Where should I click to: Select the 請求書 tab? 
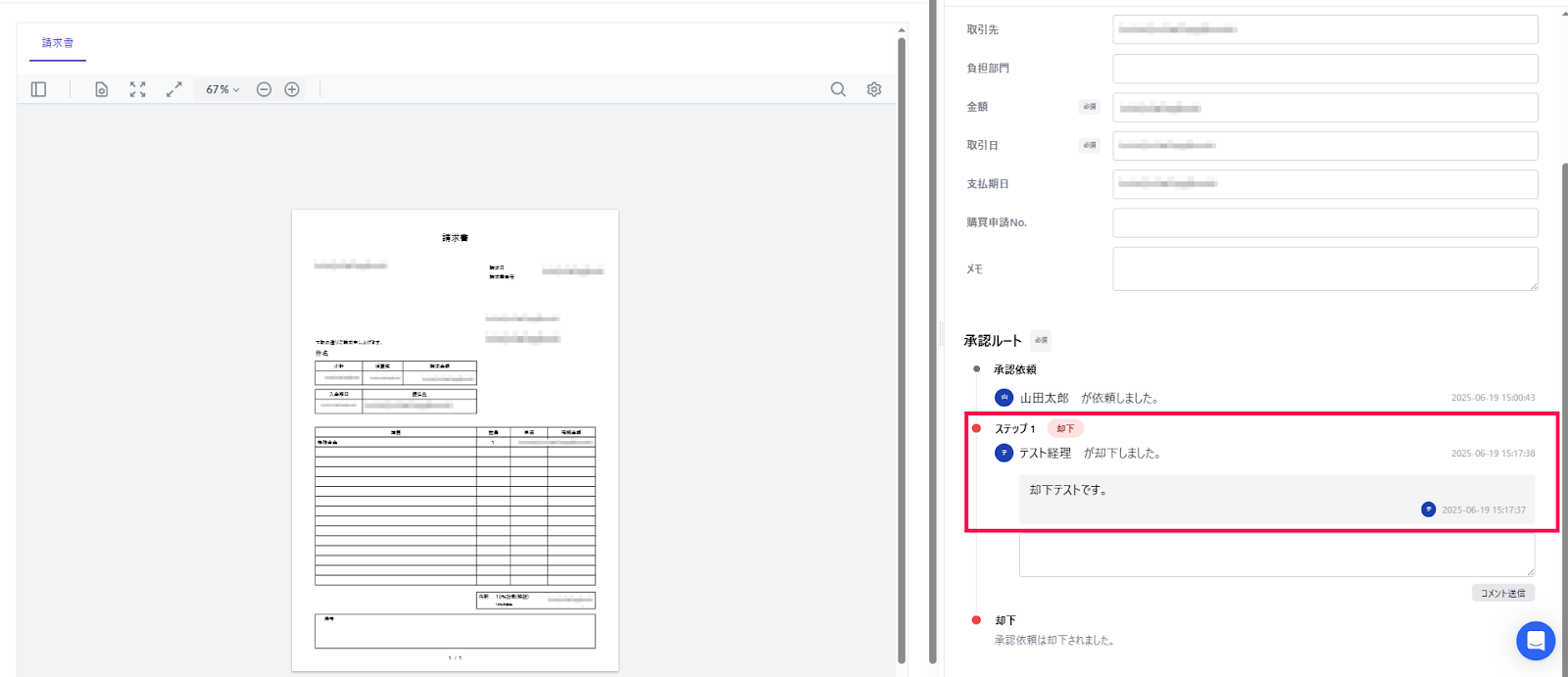pyautogui.click(x=58, y=43)
